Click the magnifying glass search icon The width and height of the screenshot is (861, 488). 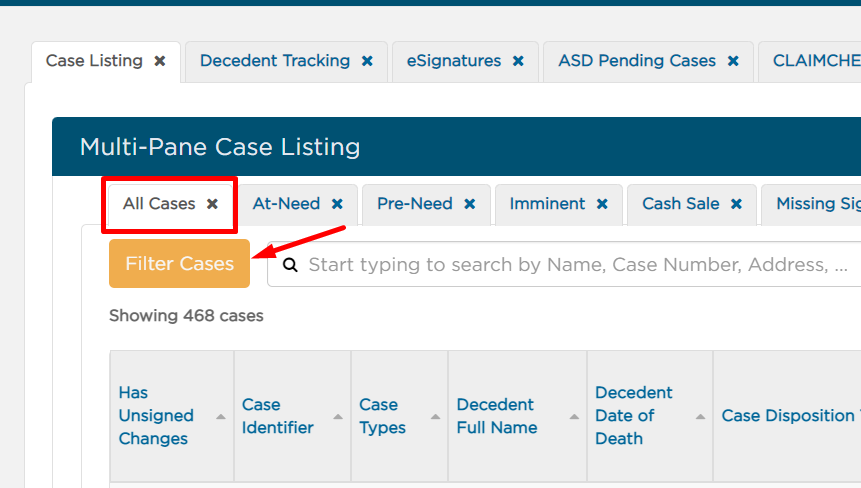pyautogui.click(x=290, y=265)
